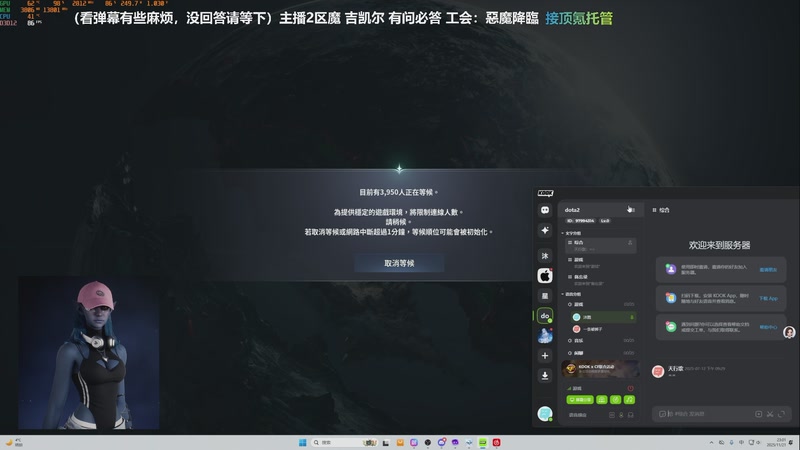
Task: Open the KOOK x CF activity banner
Action: click(601, 369)
